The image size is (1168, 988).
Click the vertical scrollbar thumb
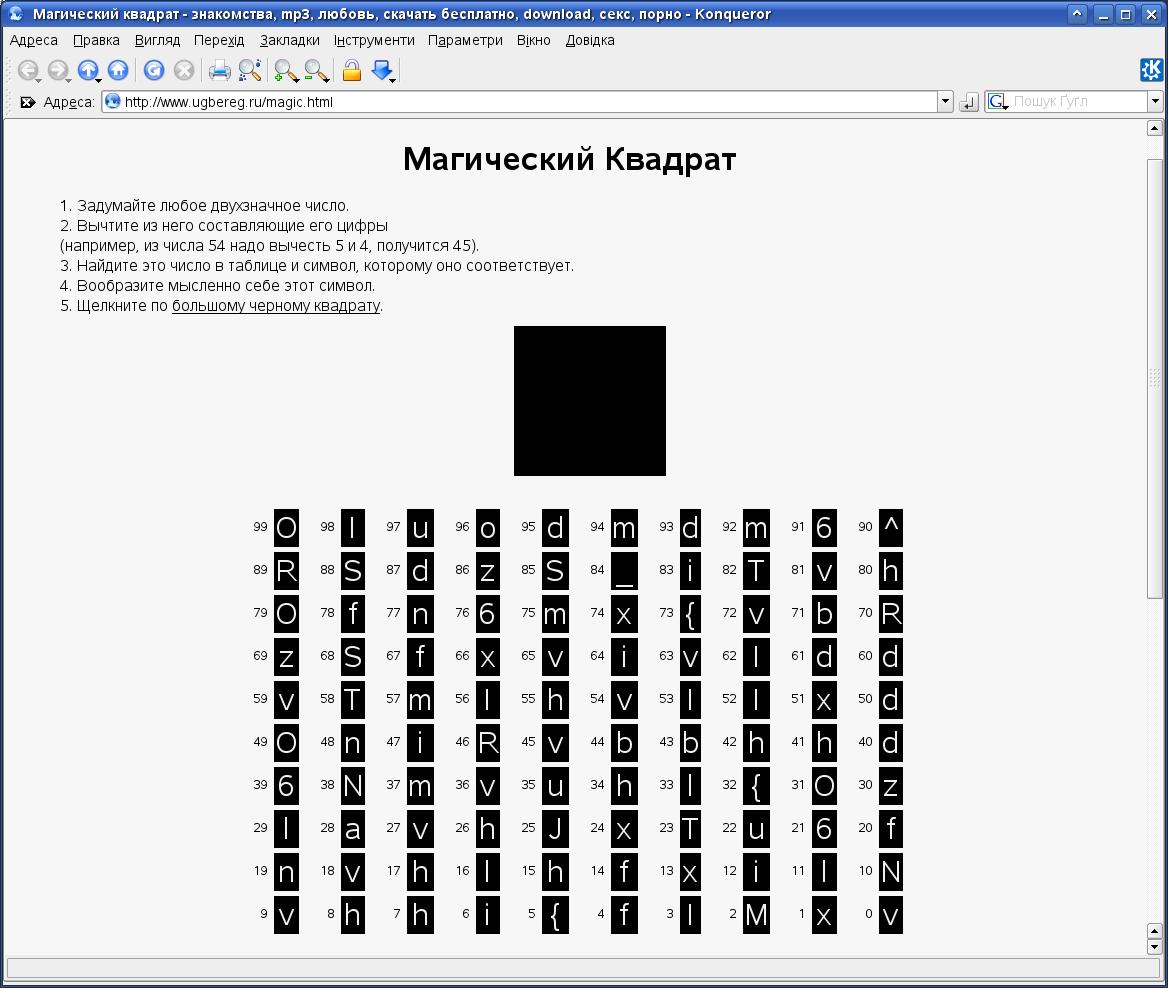(x=1155, y=378)
